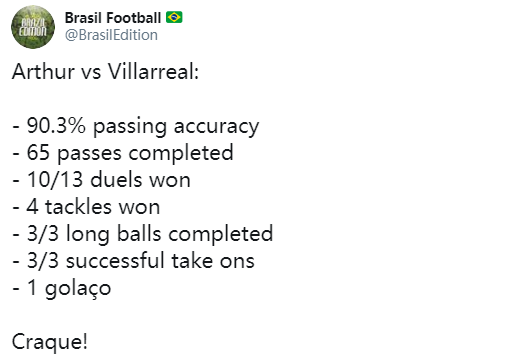Click the words successful take ons

click(160, 260)
